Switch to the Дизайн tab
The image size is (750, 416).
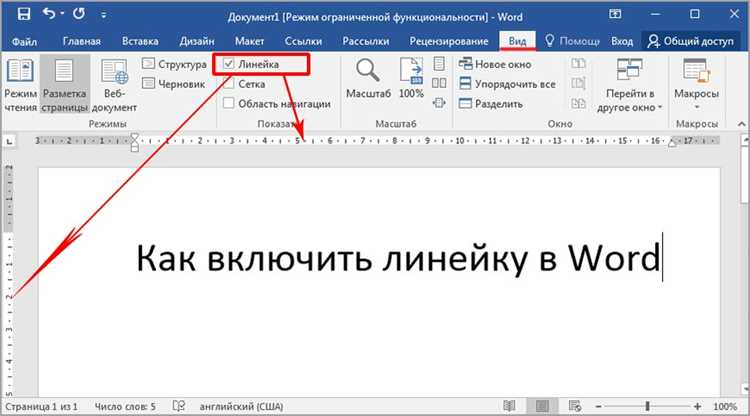[x=197, y=41]
